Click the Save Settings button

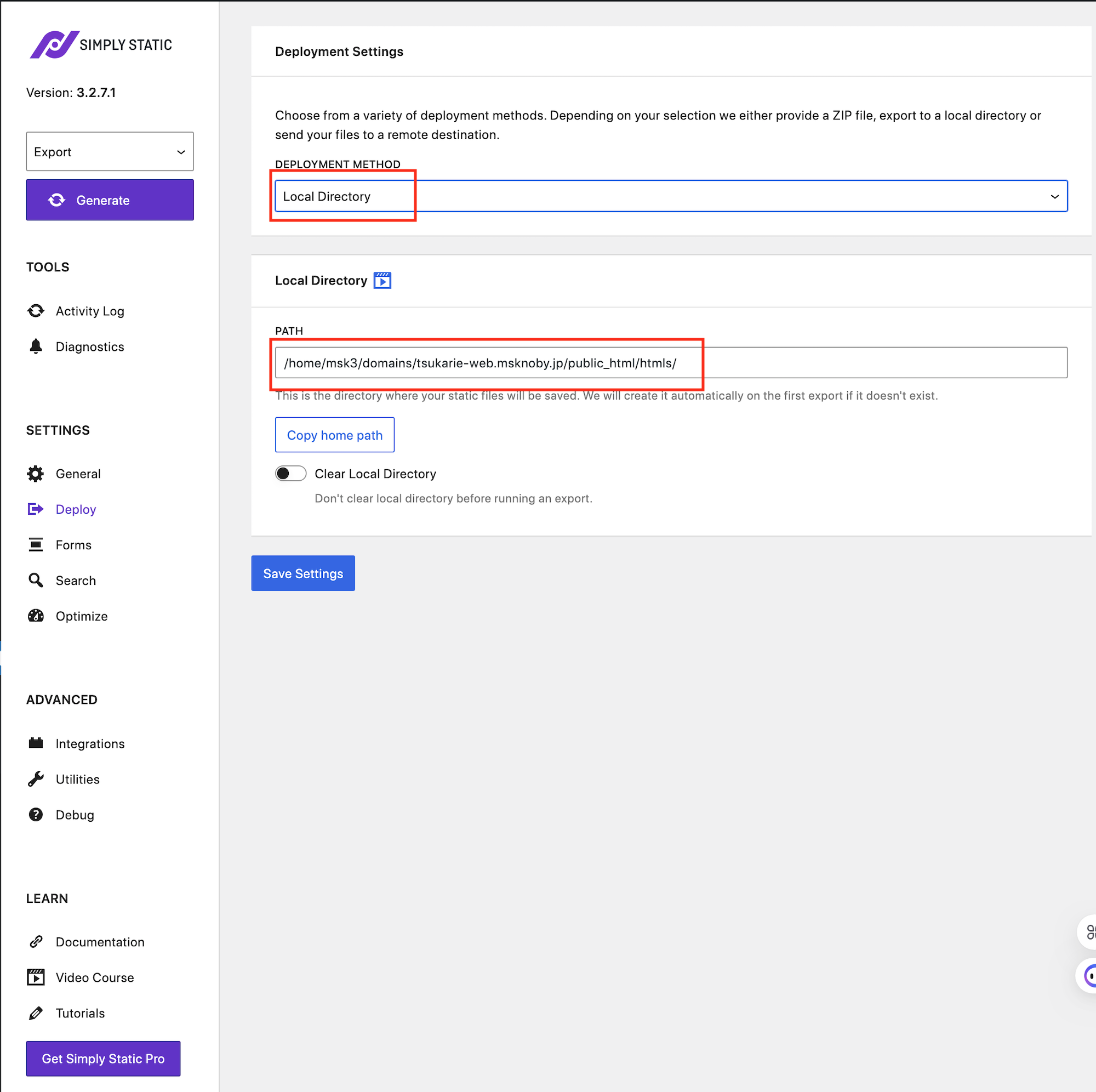click(x=303, y=573)
